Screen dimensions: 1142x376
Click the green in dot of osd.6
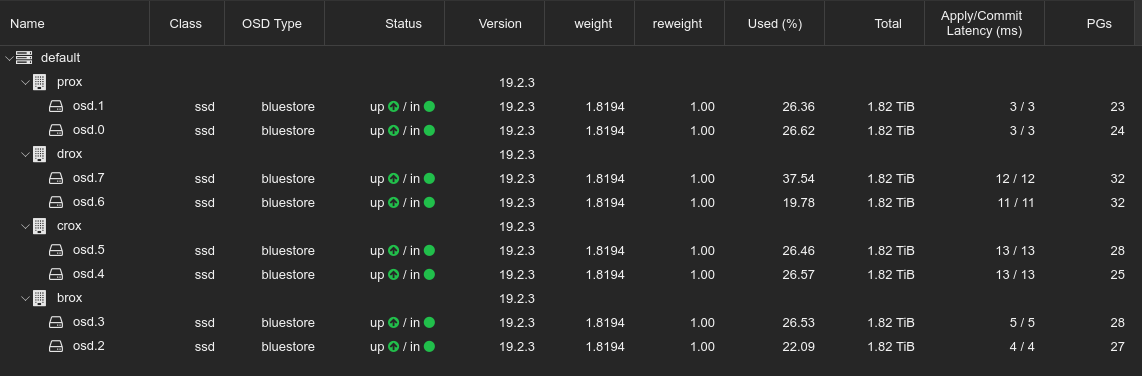429,203
